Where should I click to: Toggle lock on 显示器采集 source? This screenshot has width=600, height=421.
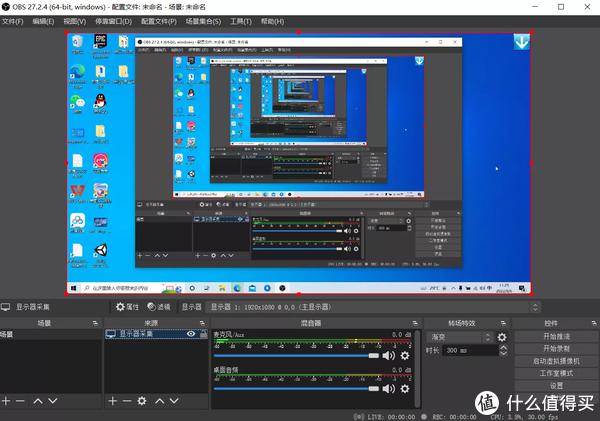(x=204, y=334)
